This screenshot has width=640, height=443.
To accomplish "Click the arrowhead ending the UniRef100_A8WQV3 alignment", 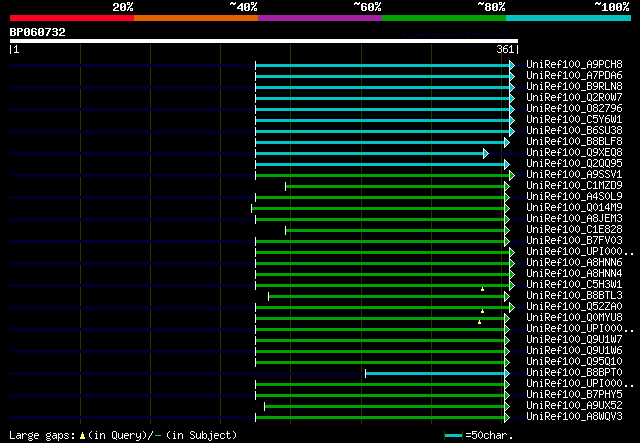I will 507,418.
